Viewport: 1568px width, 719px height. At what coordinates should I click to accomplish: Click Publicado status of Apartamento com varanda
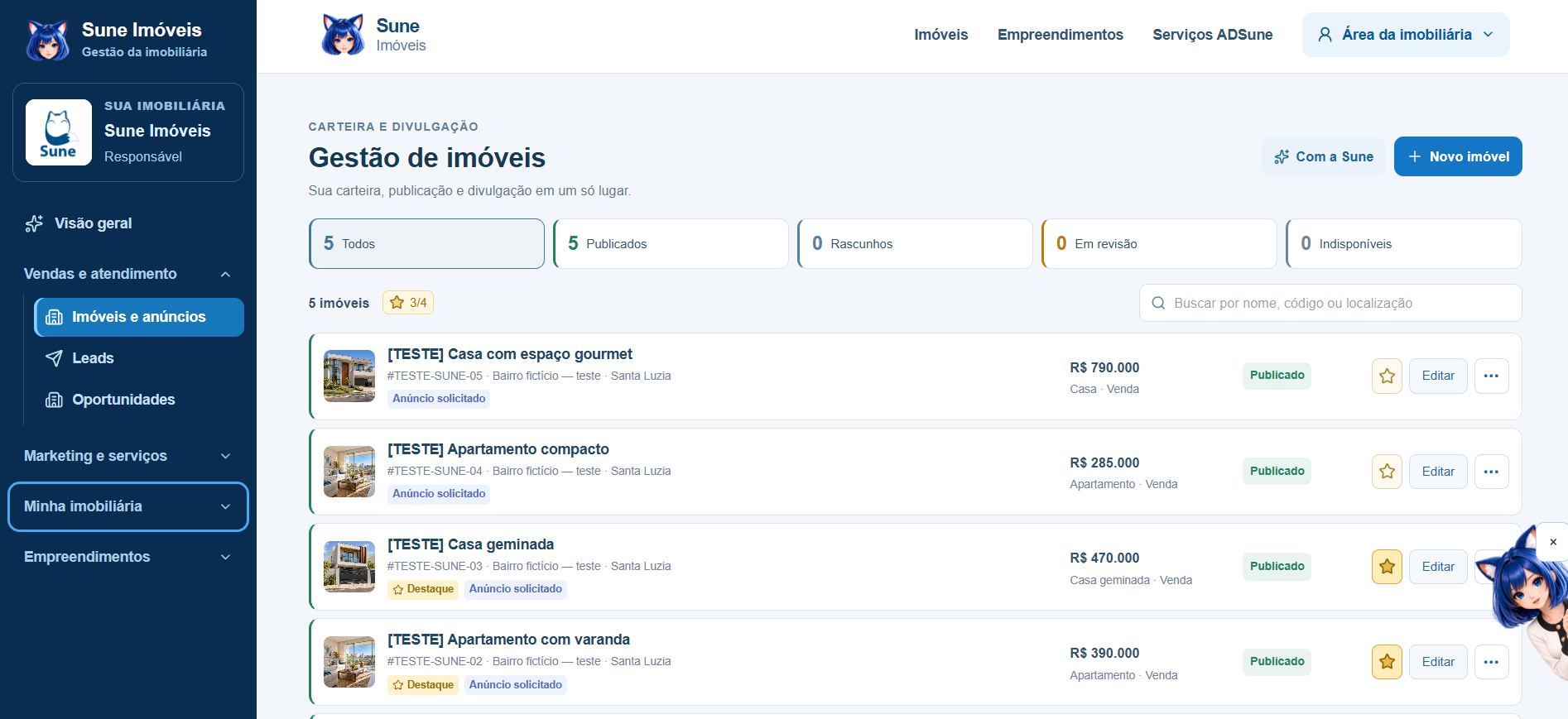point(1277,662)
